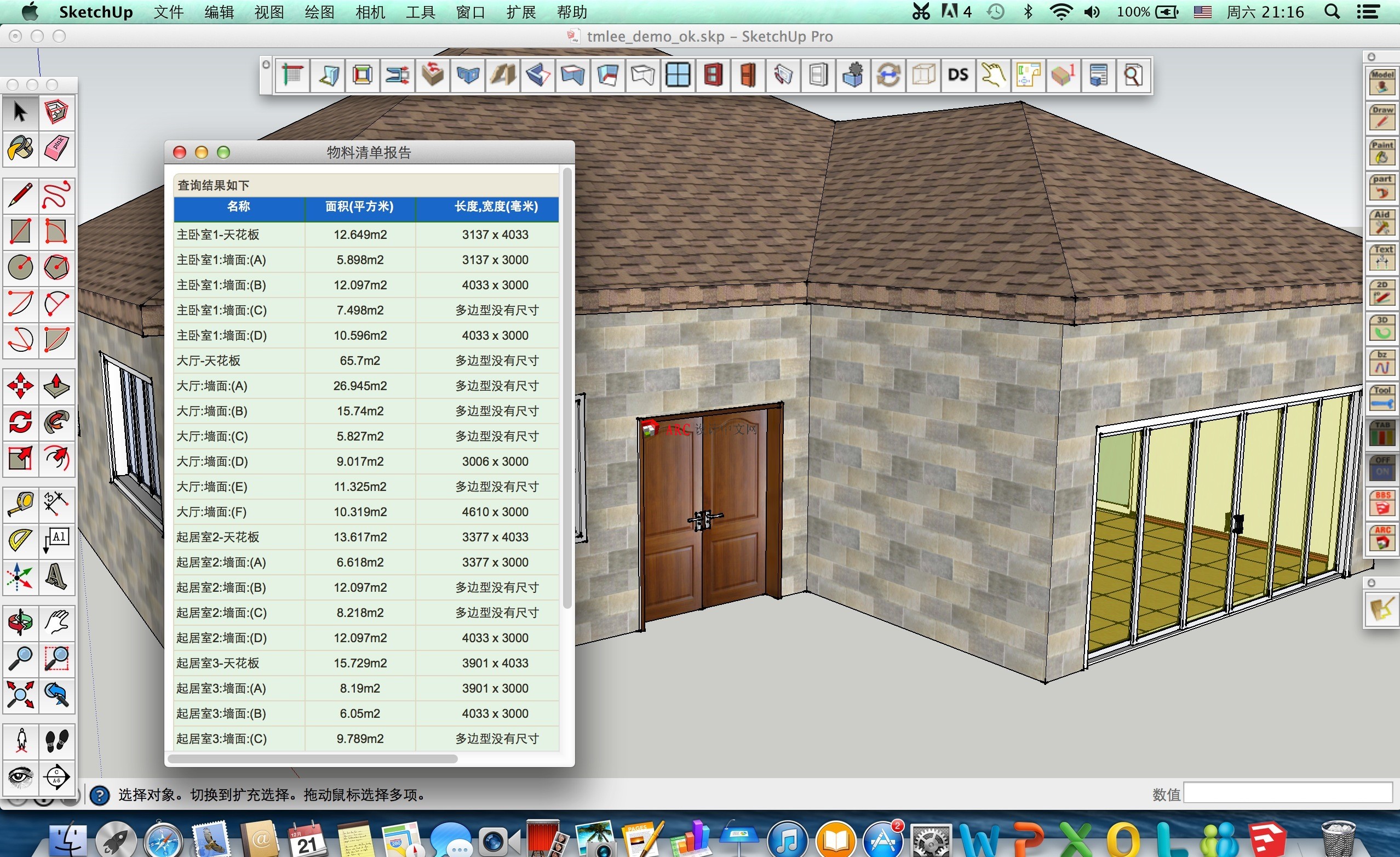The image size is (1400, 857).
Task: Select the Zoom magnifier tool
Action: click(20, 659)
